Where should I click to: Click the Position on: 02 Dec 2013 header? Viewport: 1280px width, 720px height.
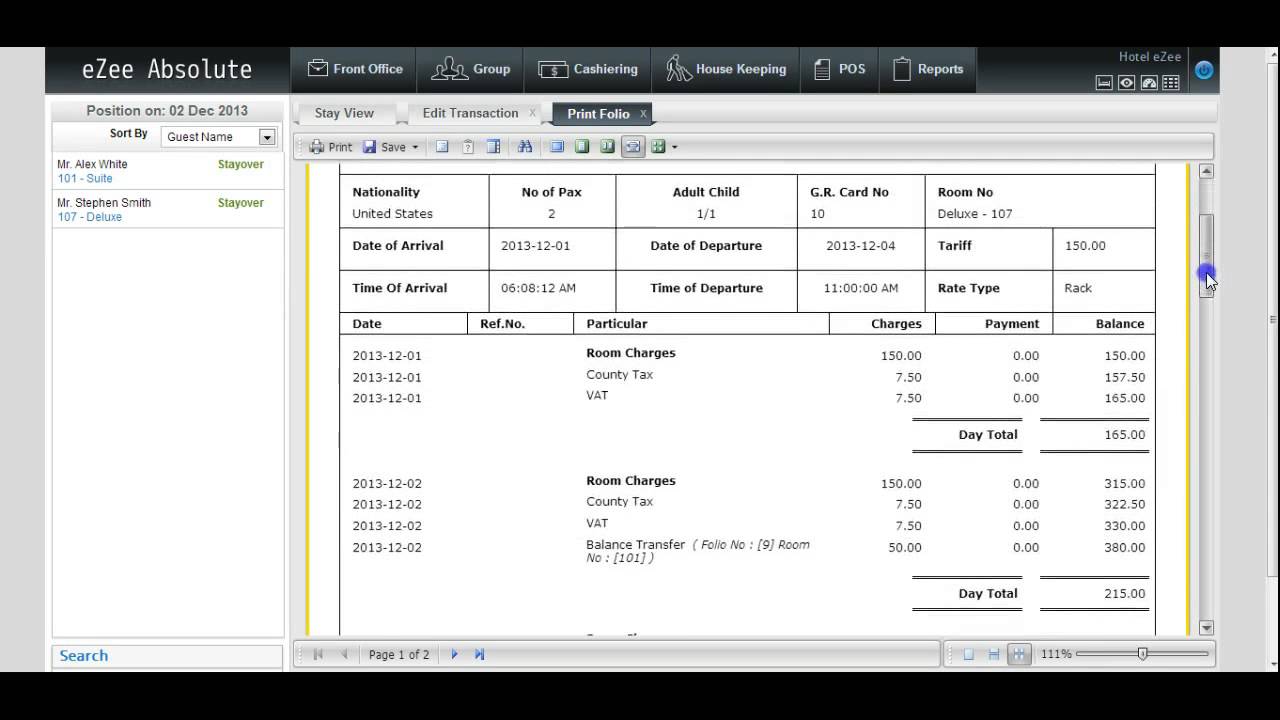pyautogui.click(x=167, y=111)
